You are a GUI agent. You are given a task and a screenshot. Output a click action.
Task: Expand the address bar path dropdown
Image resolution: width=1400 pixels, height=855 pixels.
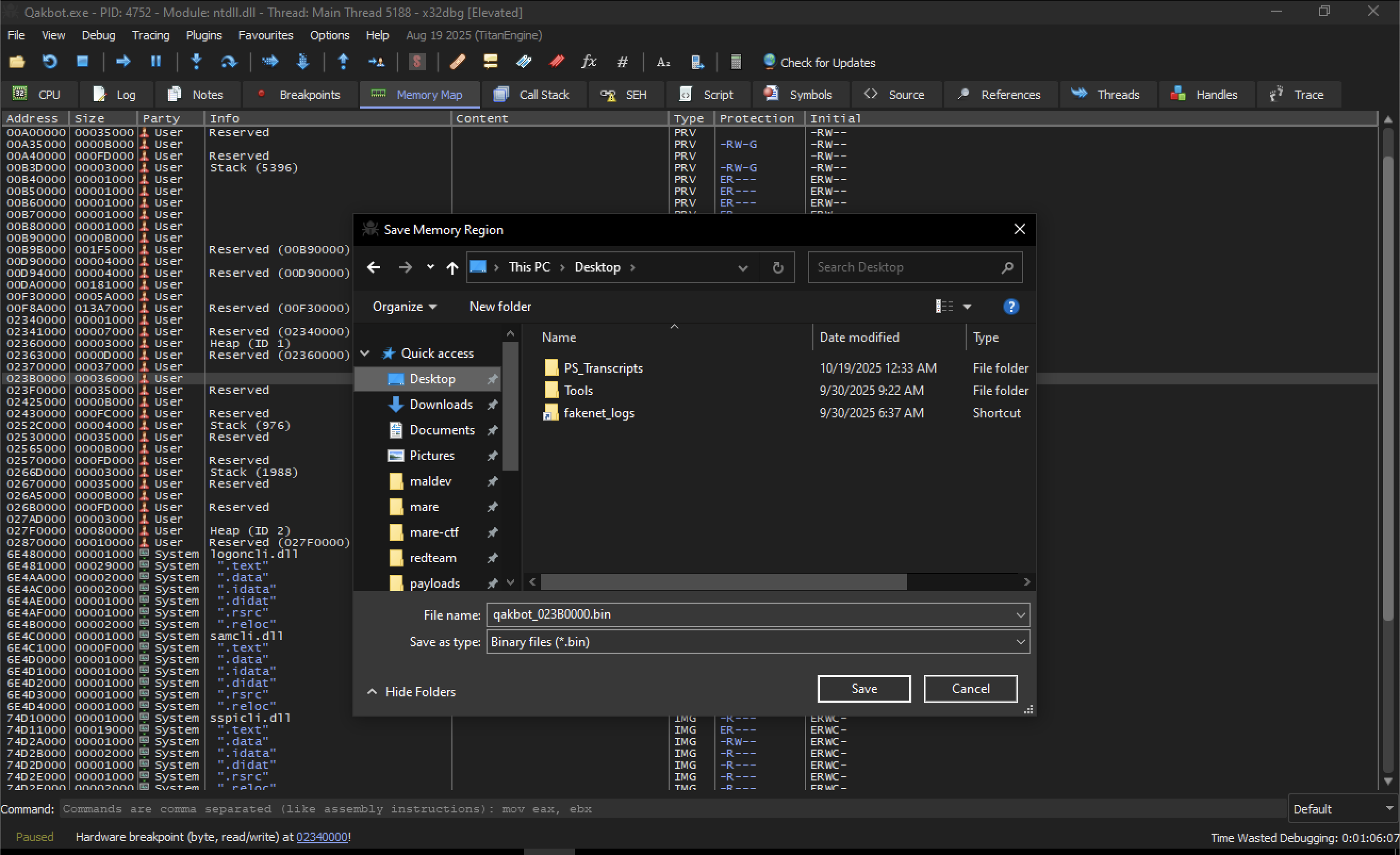coord(742,268)
